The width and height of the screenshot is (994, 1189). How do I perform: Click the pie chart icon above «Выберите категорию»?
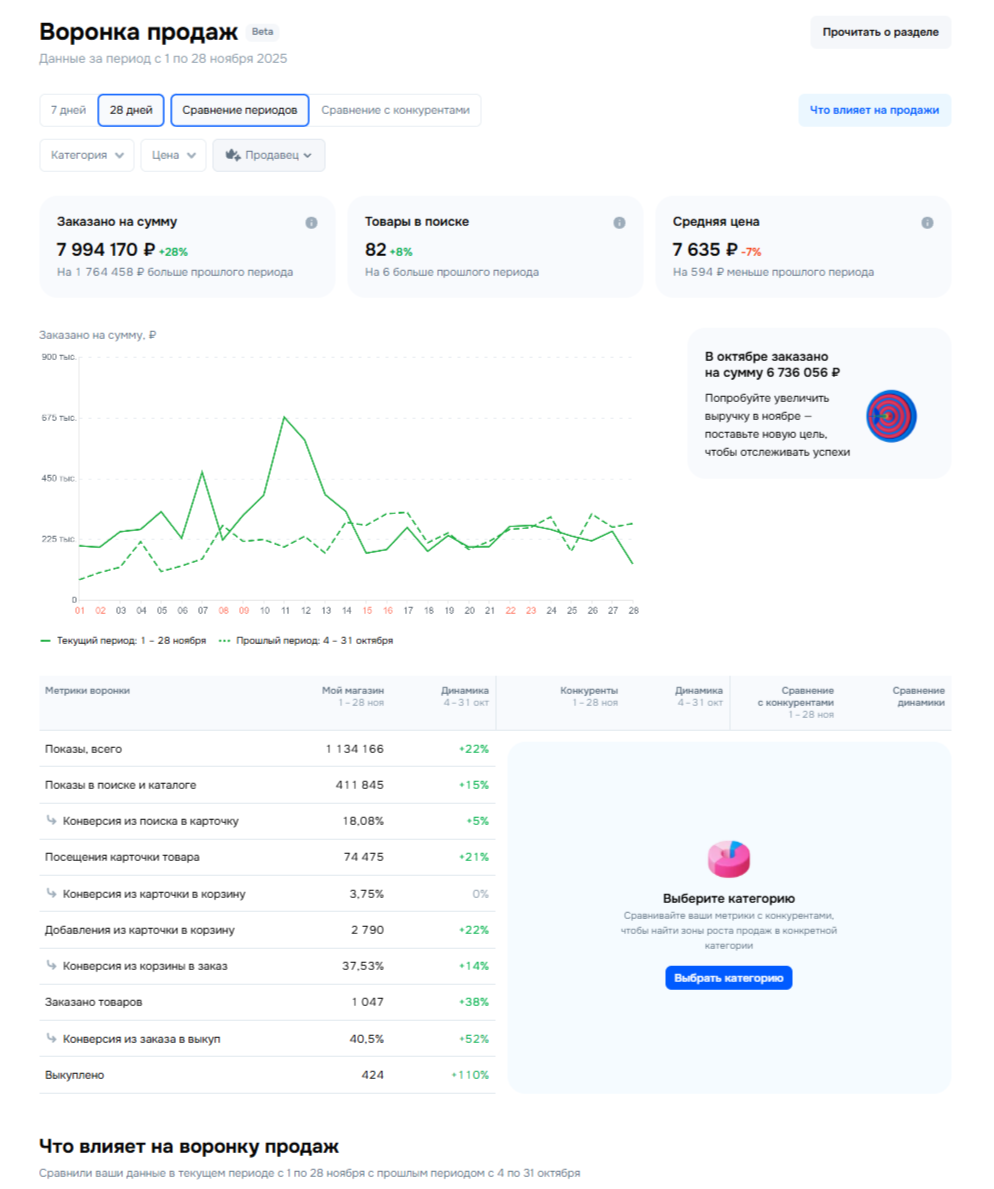(728, 858)
